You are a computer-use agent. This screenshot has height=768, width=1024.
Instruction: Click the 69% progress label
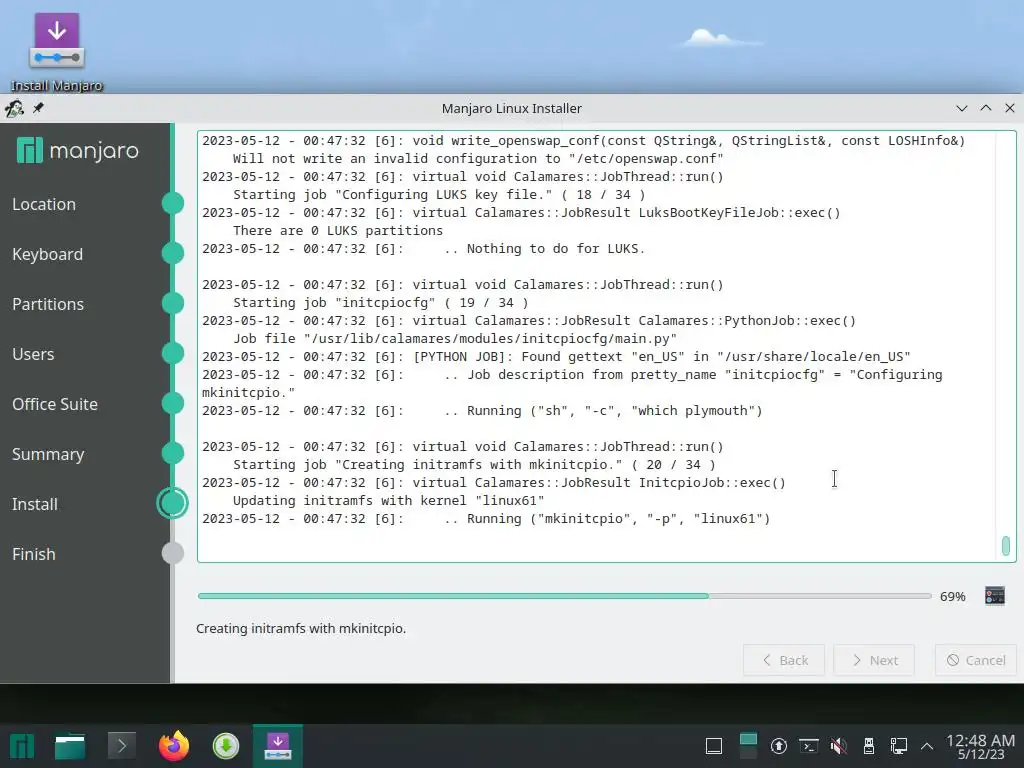coord(953,596)
